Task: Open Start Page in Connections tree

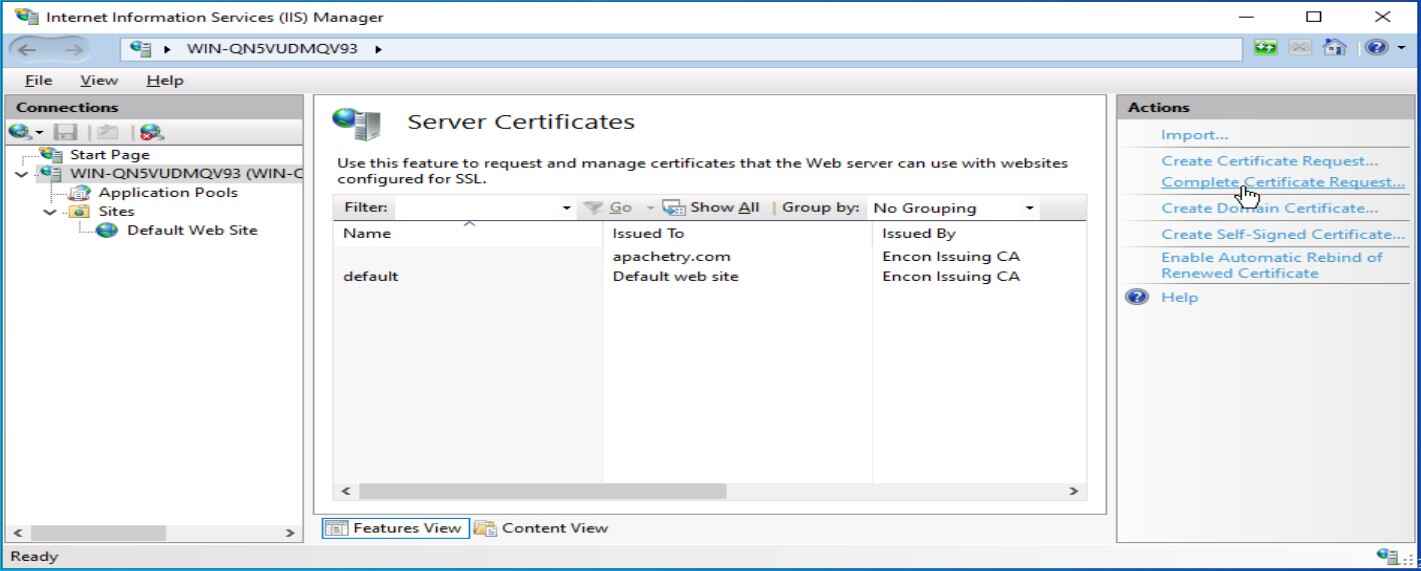Action: (109, 155)
